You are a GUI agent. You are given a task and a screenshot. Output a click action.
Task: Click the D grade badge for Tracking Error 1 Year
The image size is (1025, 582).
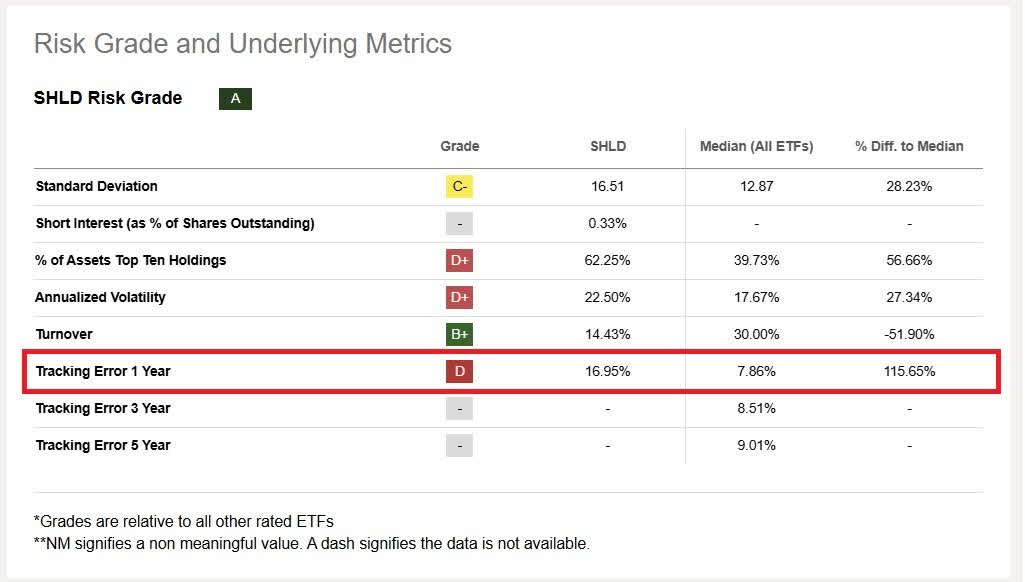pyautogui.click(x=459, y=371)
